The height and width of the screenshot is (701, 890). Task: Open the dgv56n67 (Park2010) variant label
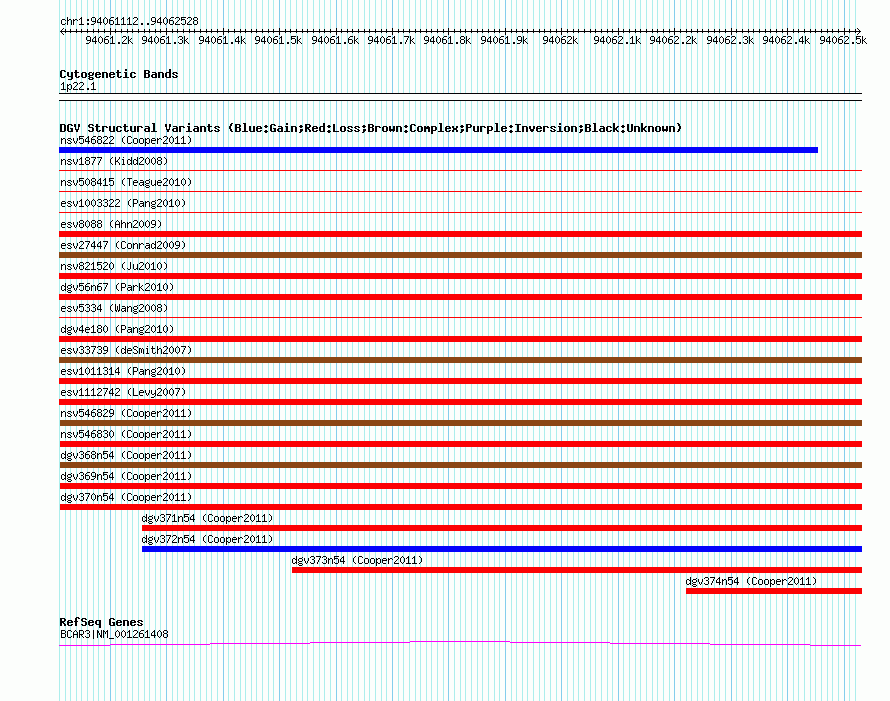coord(117,287)
